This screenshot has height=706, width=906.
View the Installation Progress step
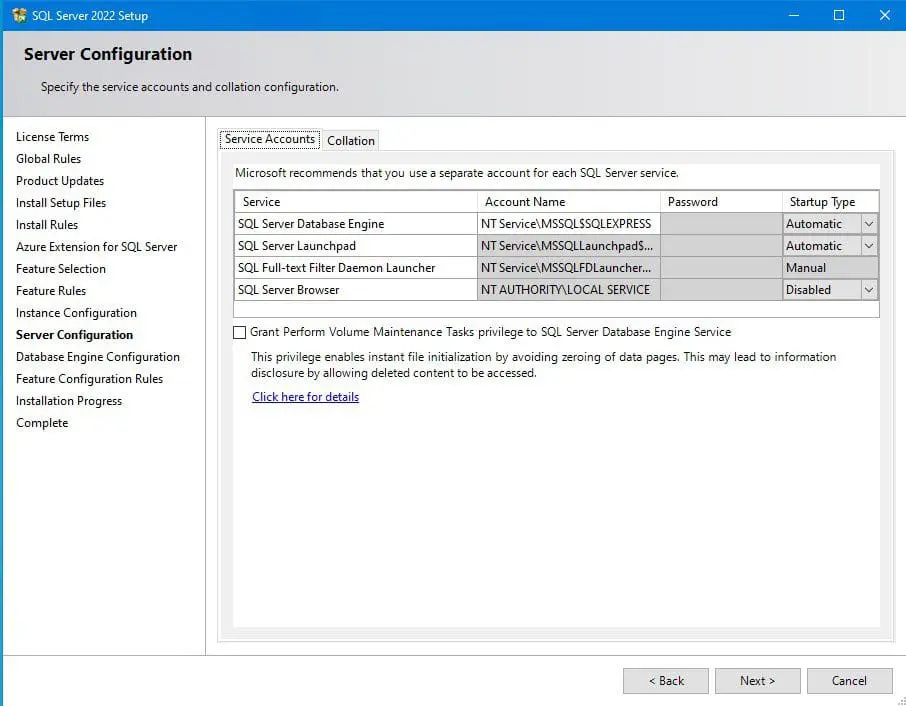point(68,400)
